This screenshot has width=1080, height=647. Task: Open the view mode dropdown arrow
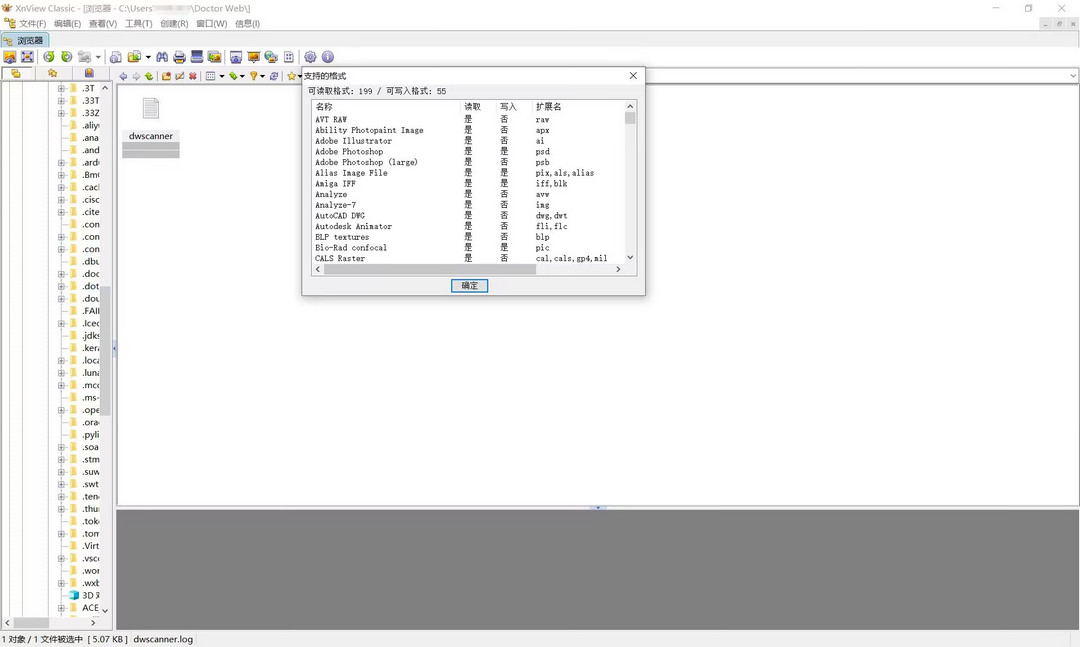(x=221, y=76)
